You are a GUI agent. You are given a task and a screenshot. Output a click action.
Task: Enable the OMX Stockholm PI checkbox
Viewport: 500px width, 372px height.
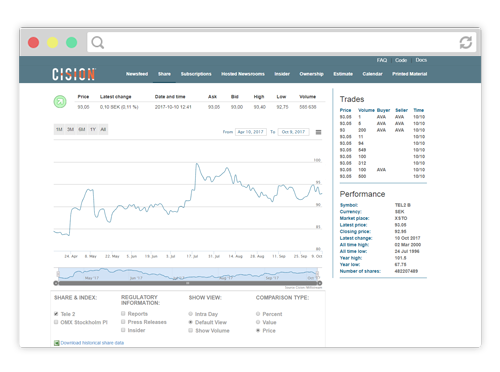[x=56, y=322]
